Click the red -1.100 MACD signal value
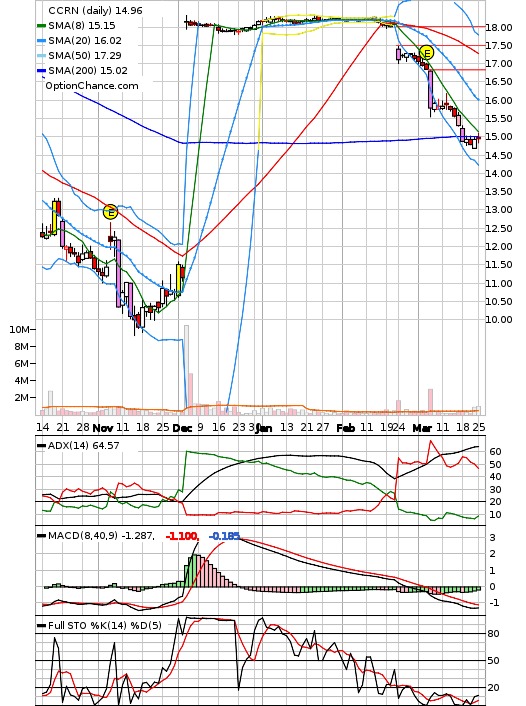The image size is (526, 706). 182,536
